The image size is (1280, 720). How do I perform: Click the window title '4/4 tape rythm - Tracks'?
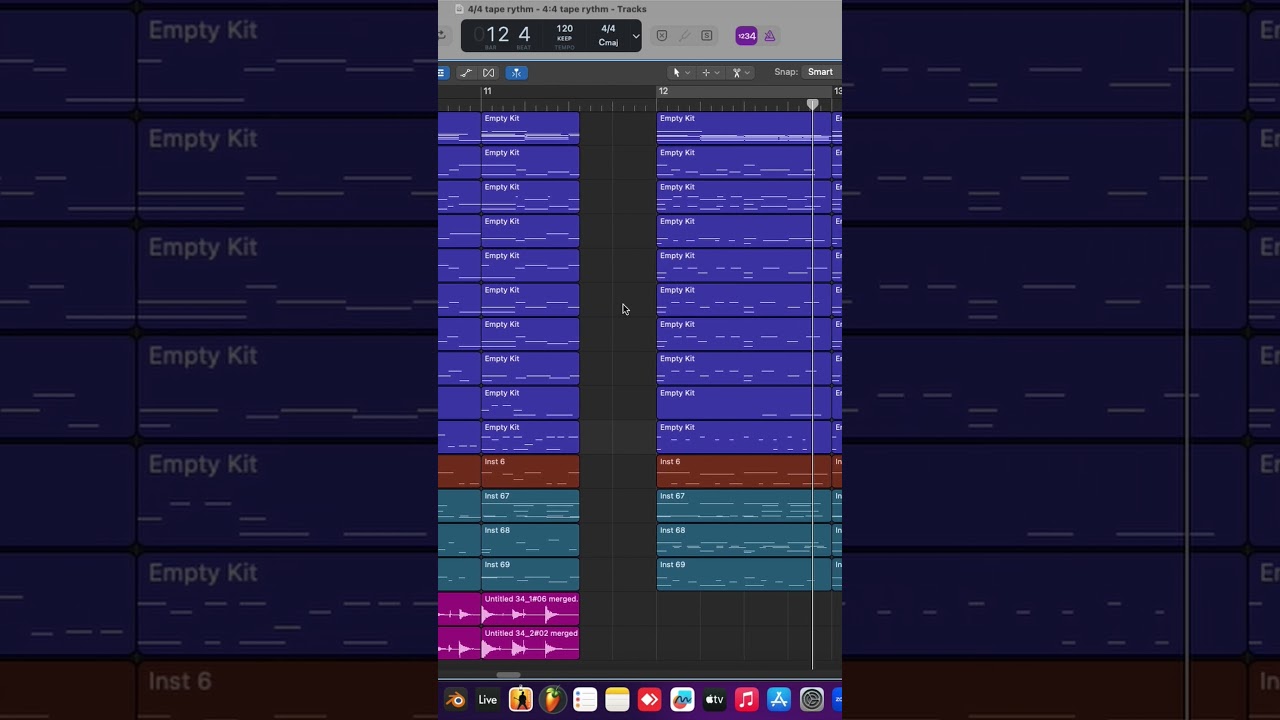557,9
